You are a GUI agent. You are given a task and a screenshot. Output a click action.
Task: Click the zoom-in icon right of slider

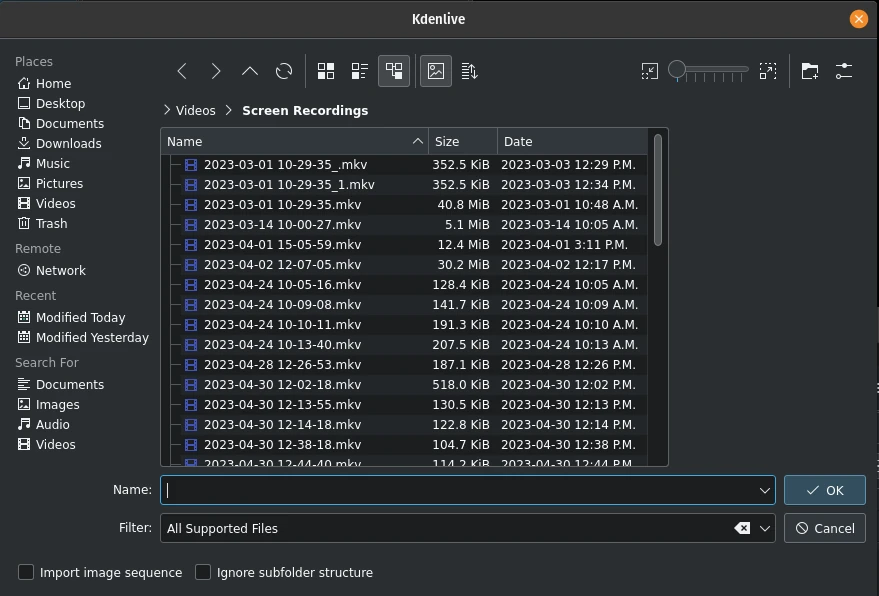point(768,71)
